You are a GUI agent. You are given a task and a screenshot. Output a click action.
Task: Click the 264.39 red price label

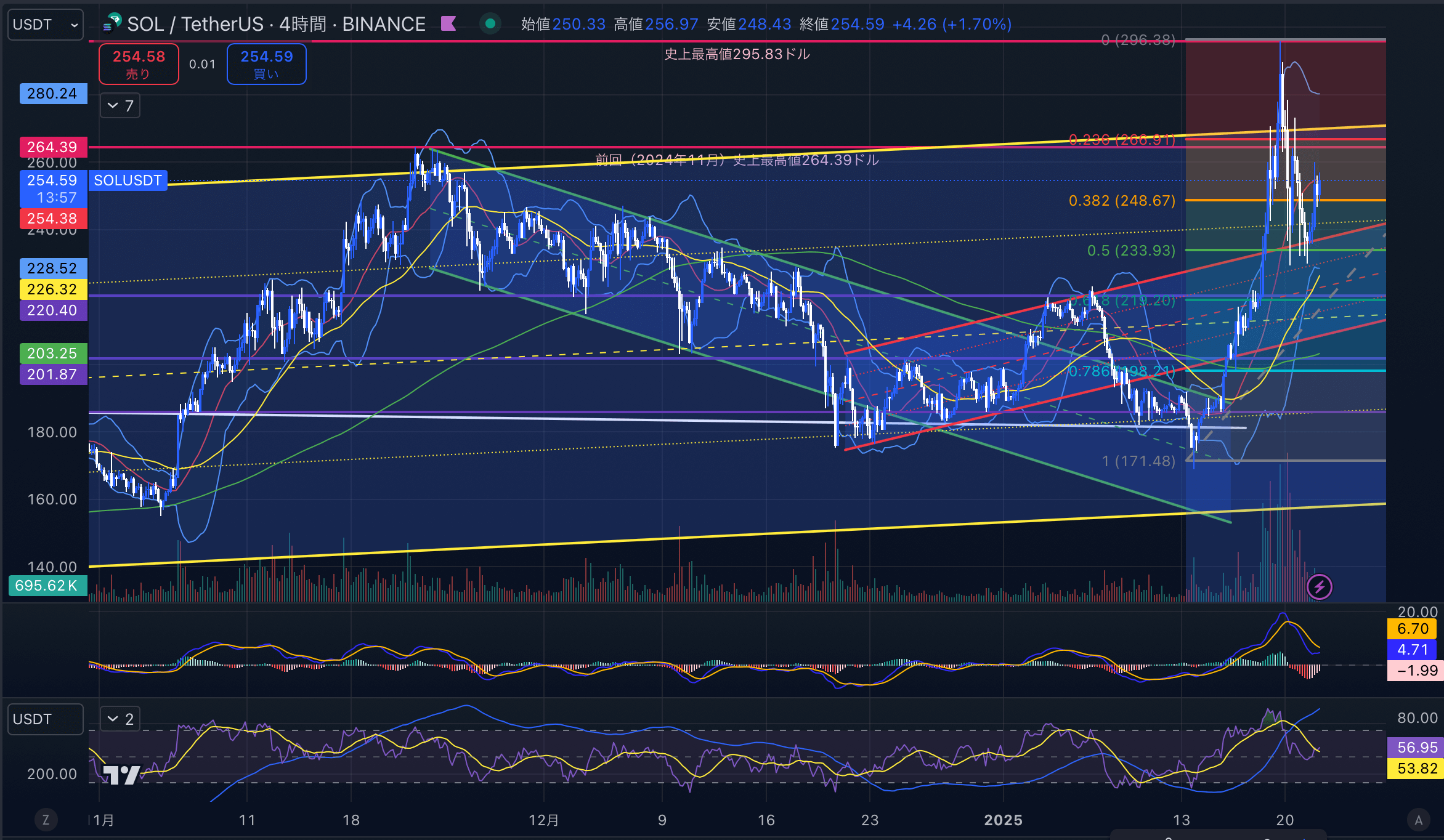tap(53, 147)
